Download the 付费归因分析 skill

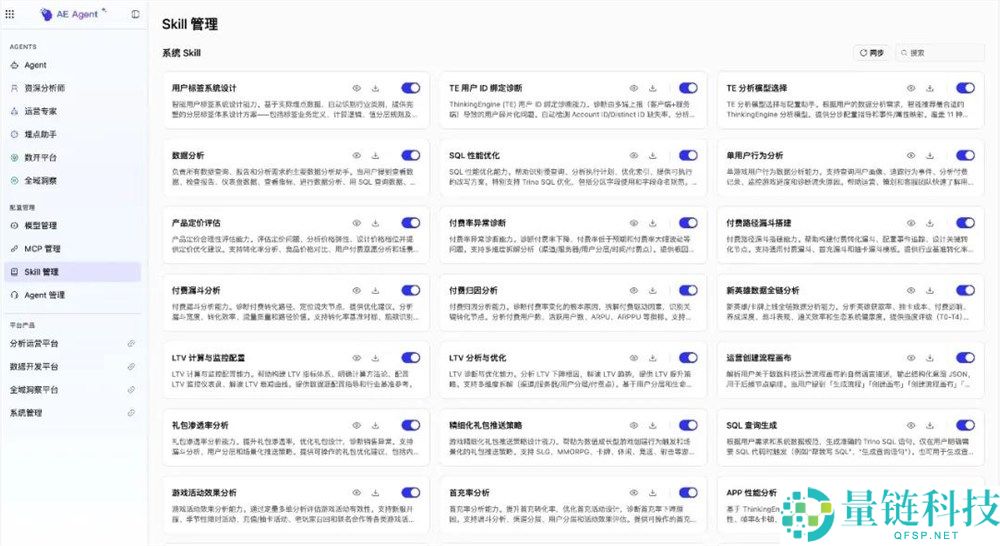tap(652, 290)
